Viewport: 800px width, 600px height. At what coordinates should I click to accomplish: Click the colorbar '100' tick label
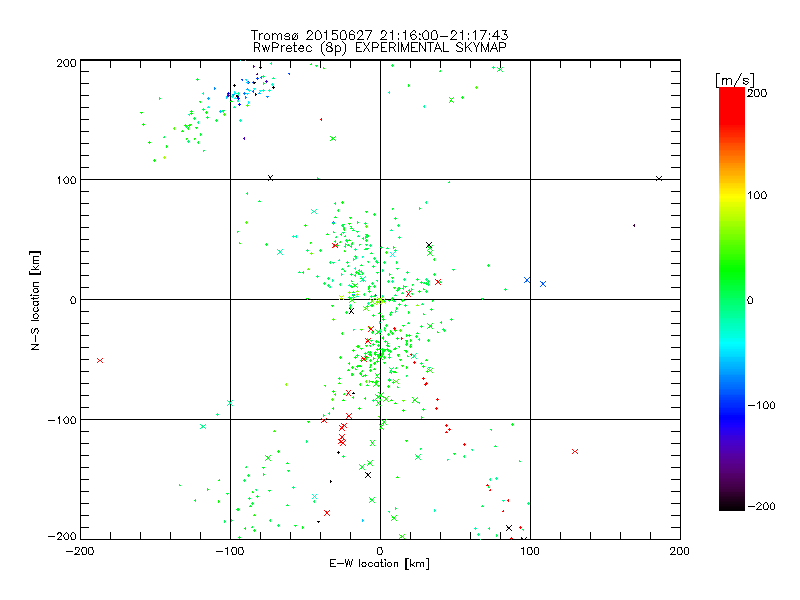coord(757,195)
